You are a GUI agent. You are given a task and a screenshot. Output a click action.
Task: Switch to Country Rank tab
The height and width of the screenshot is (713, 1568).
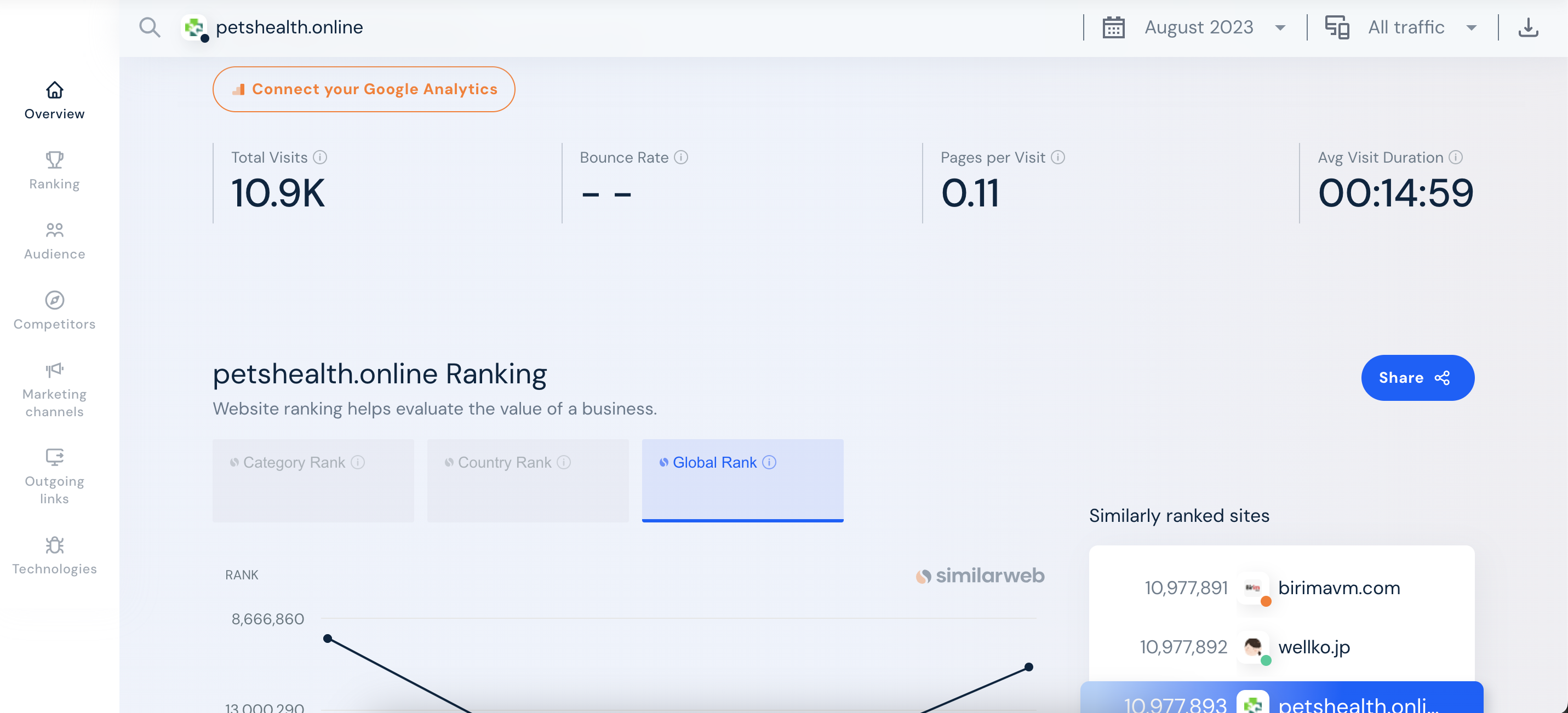point(527,480)
